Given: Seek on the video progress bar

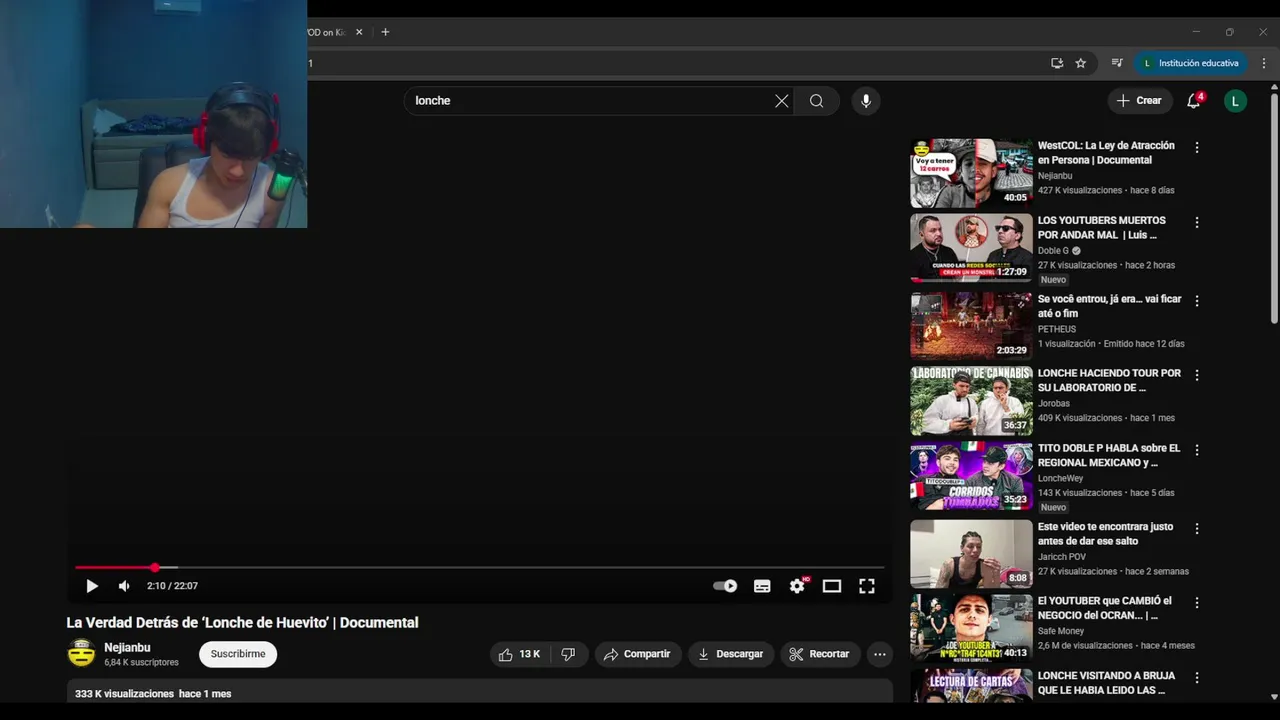Looking at the screenshot, I should point(480,567).
